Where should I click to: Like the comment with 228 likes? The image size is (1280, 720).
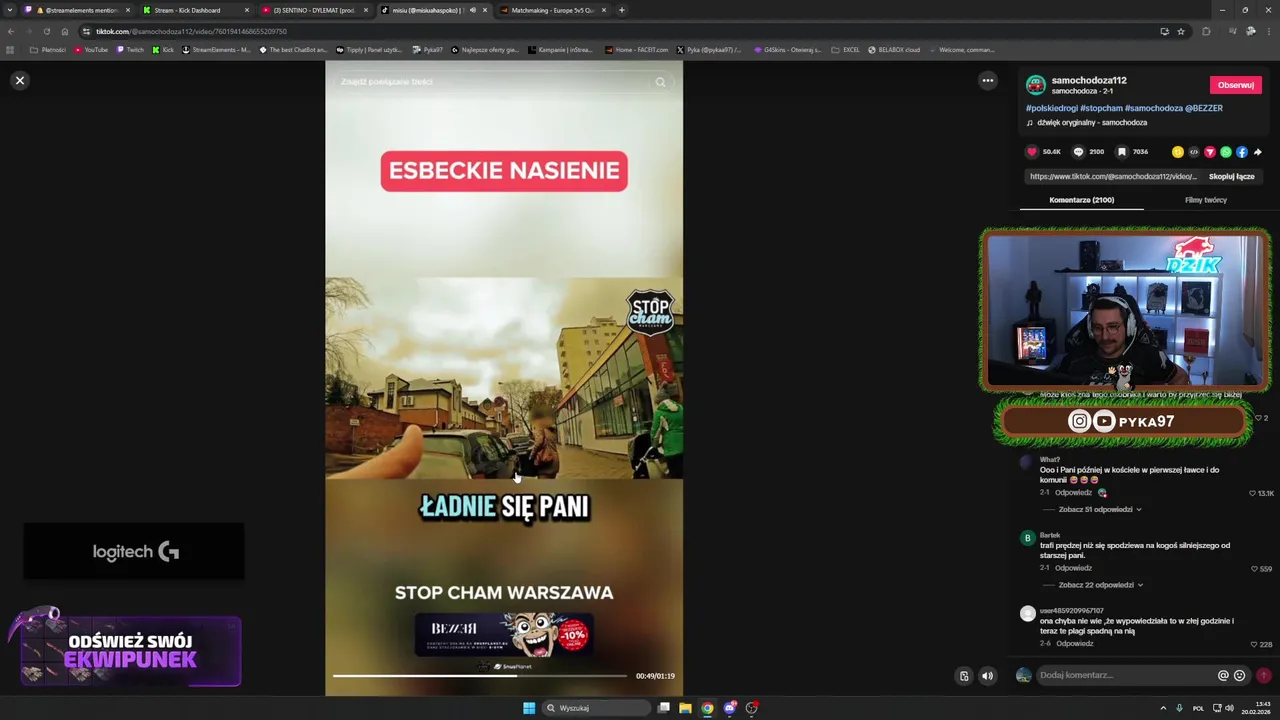pos(1254,645)
